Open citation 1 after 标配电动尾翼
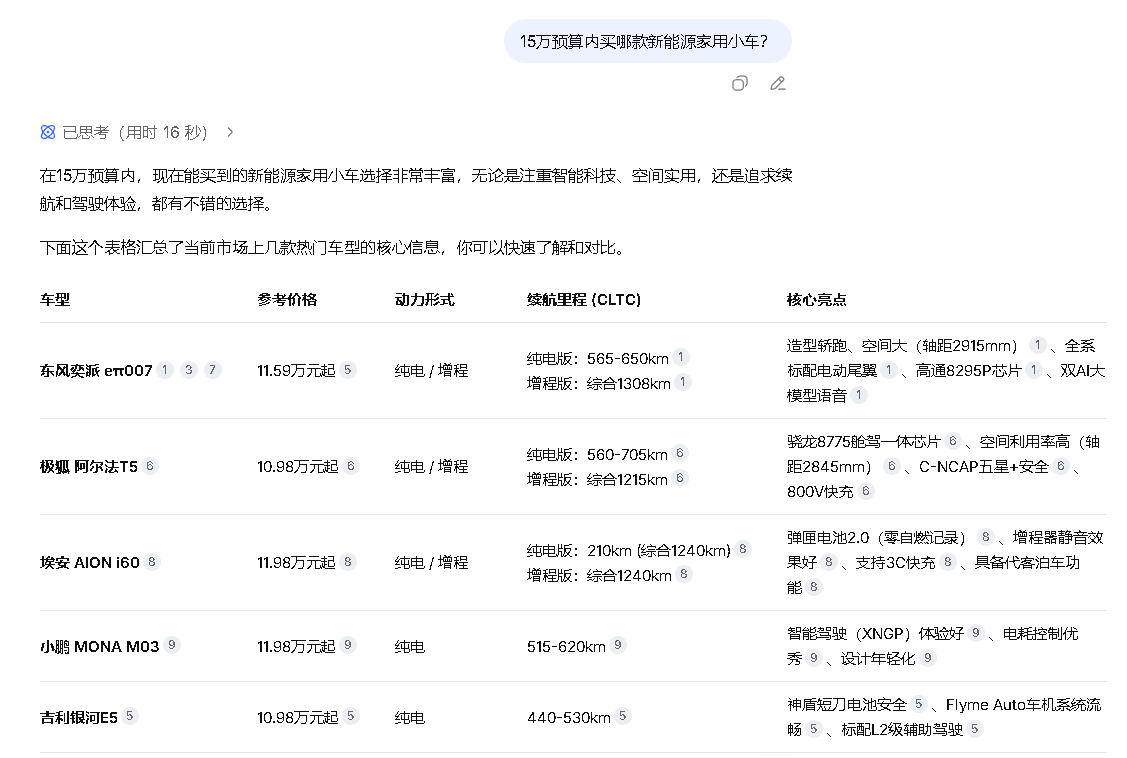The height and width of the screenshot is (758, 1127). pyautogui.click(x=888, y=369)
